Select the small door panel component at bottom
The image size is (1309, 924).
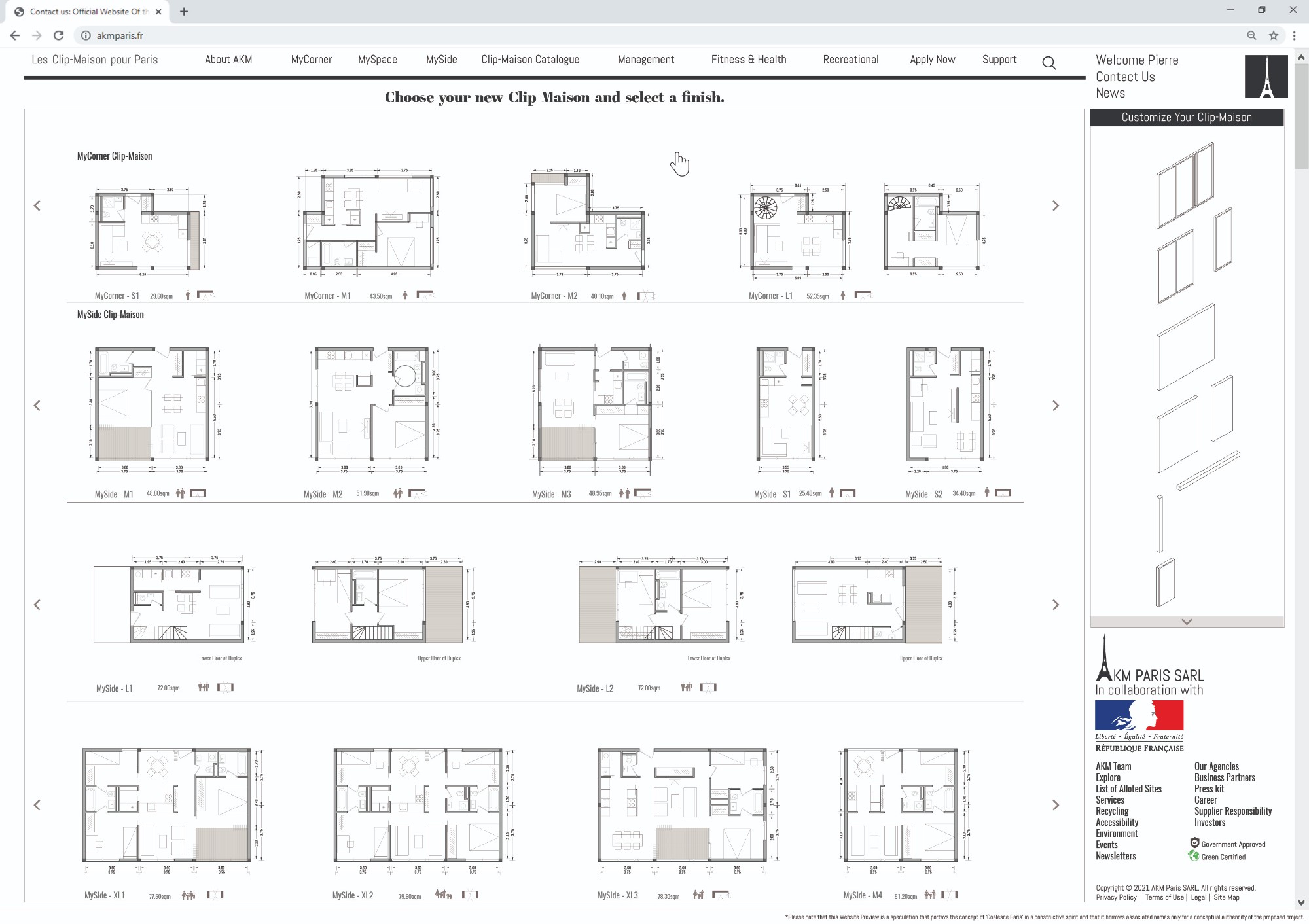click(x=1166, y=582)
